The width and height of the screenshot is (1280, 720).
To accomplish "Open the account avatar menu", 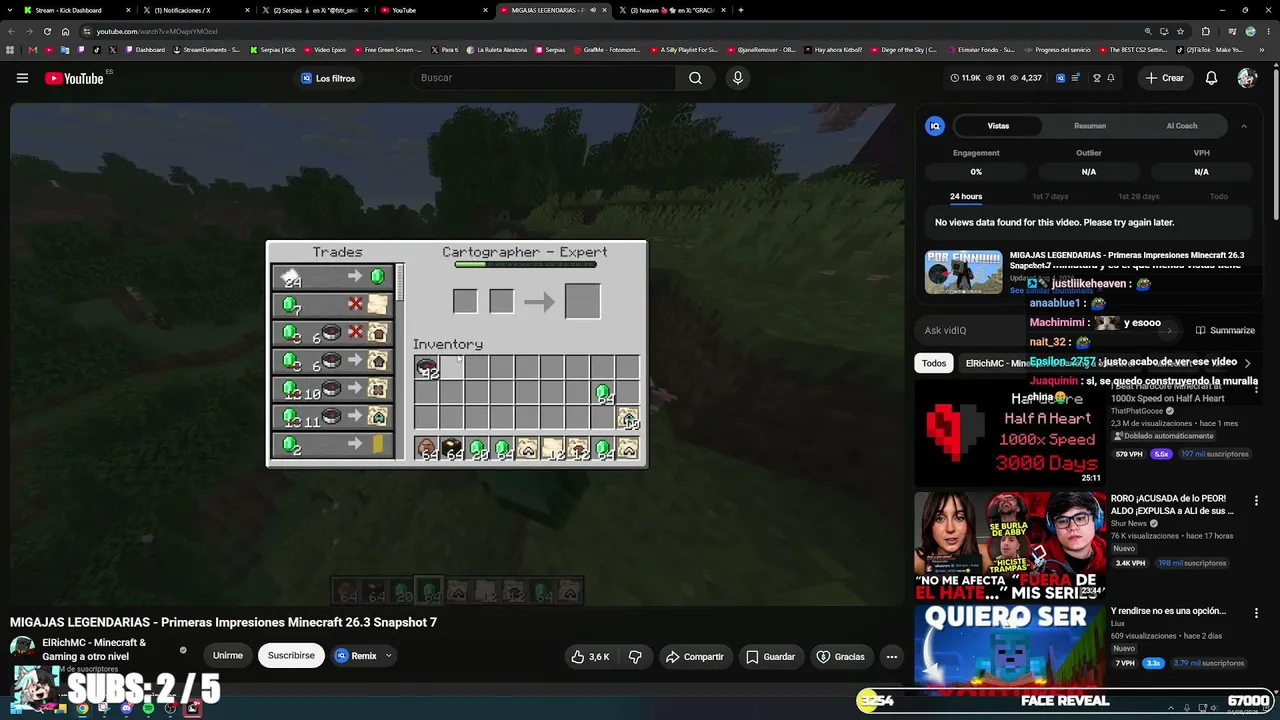I will (x=1246, y=78).
